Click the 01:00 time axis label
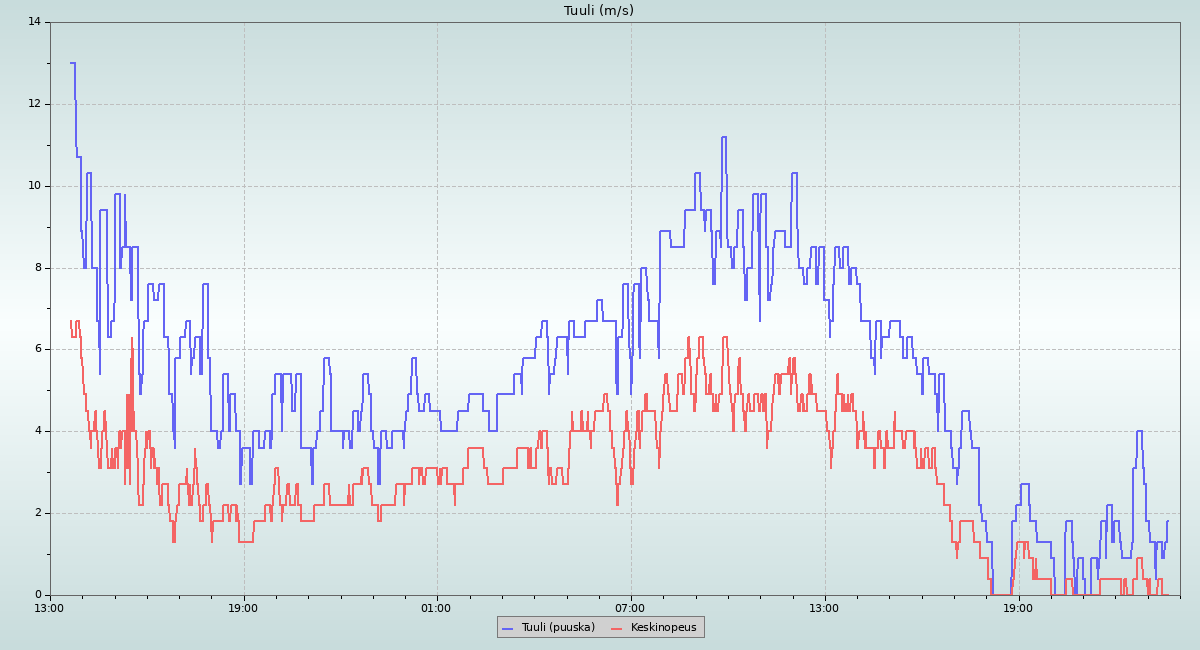1200x650 pixels. tap(436, 608)
